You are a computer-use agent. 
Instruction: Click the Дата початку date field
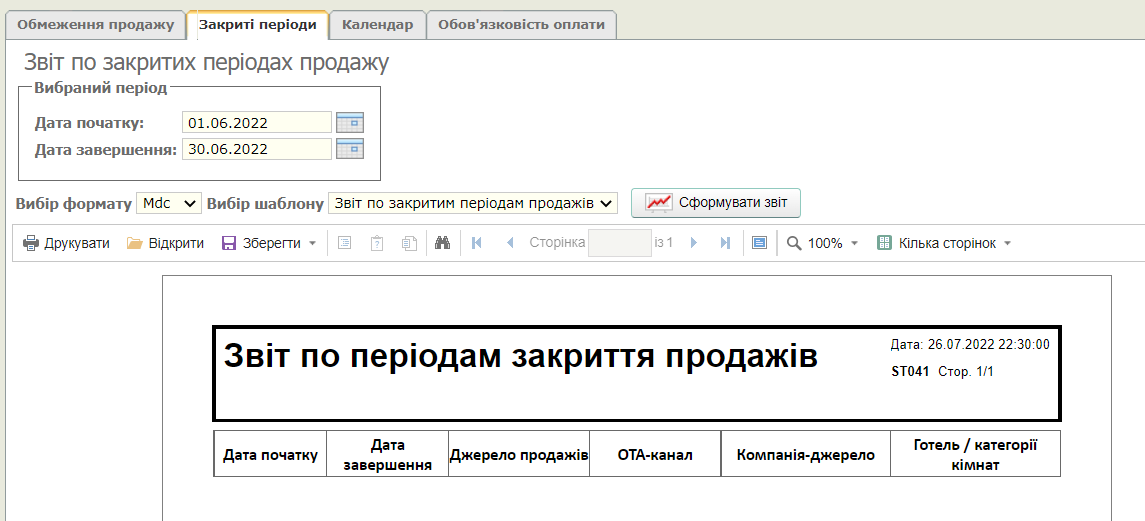click(x=257, y=123)
